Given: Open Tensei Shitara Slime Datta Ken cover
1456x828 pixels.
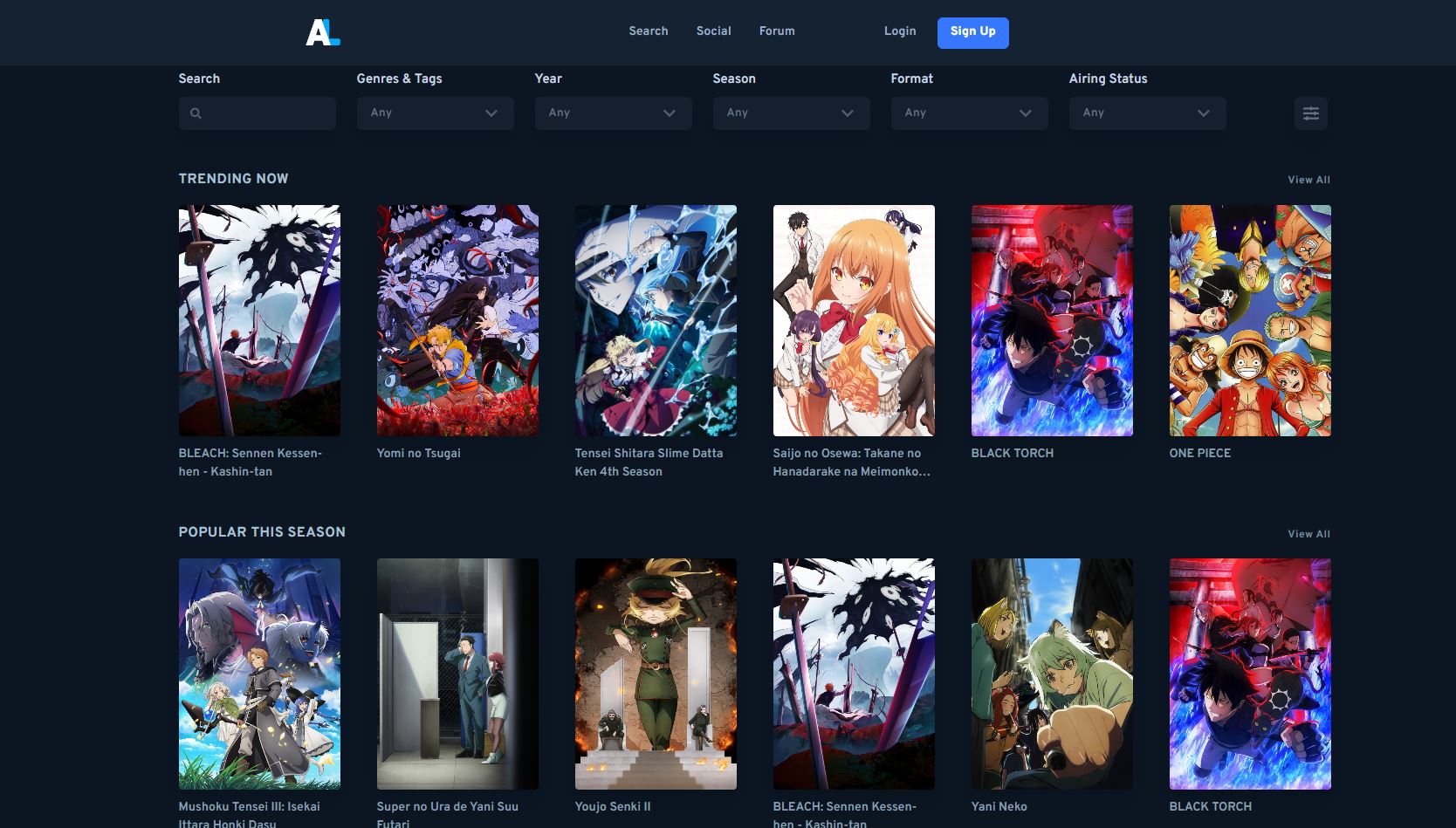Looking at the screenshot, I should coord(656,320).
